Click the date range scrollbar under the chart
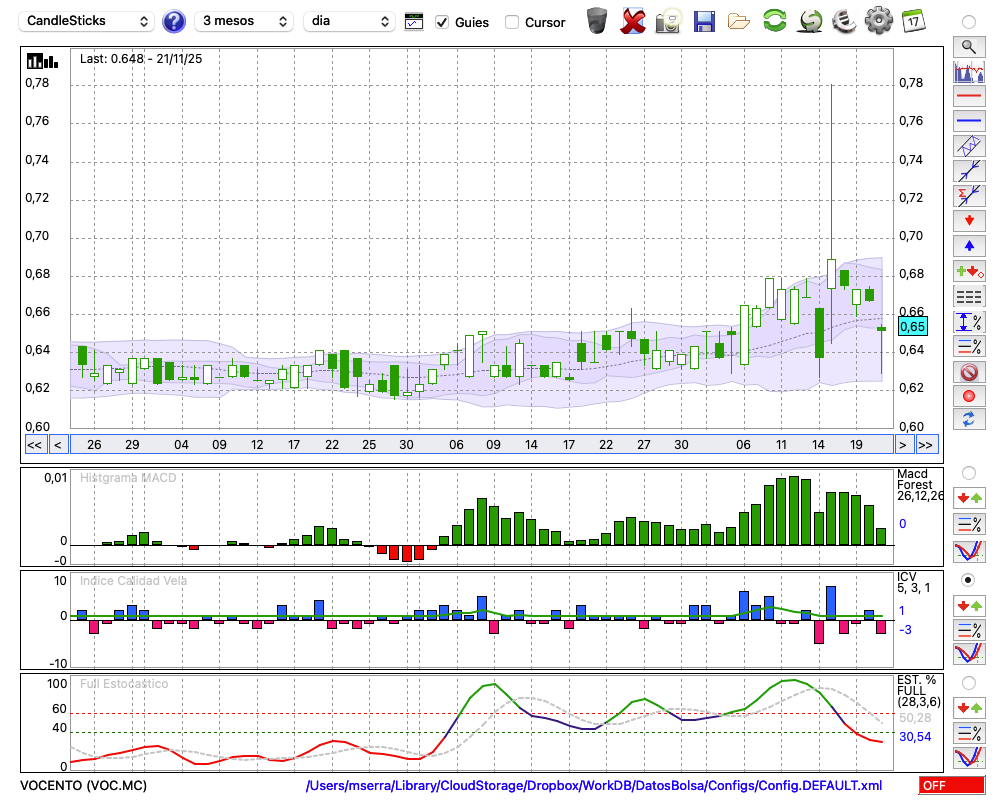The width and height of the screenshot is (1000, 800). tap(480, 444)
